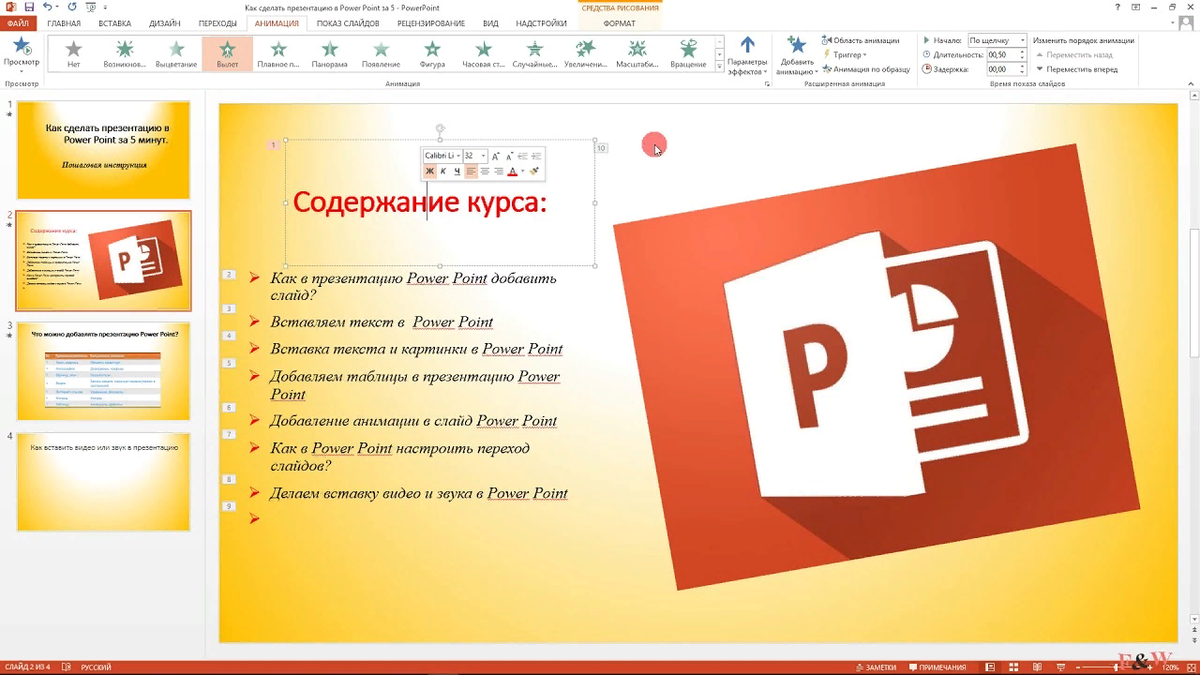This screenshot has height=675, width=1200.
Task: Select the Вылет fly-in animation
Action: [227, 53]
